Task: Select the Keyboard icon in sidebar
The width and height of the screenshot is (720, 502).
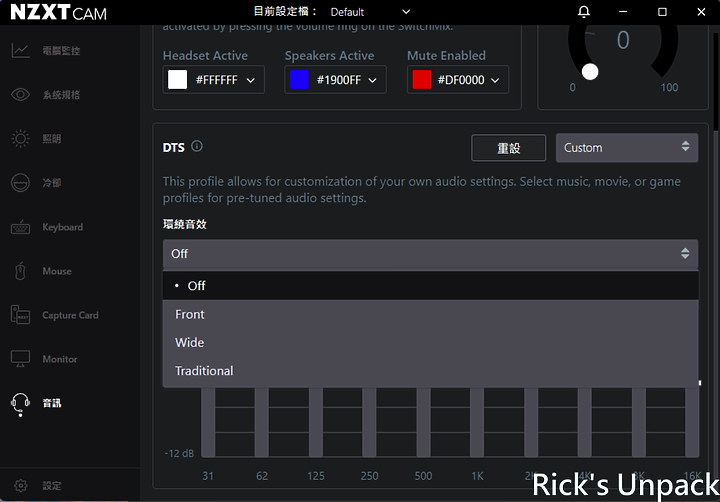Action: (x=21, y=227)
